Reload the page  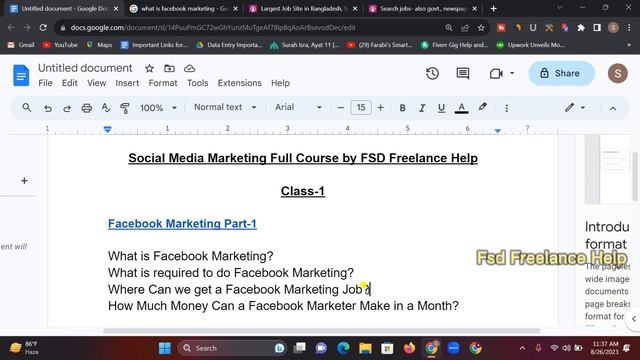[x=43, y=27]
